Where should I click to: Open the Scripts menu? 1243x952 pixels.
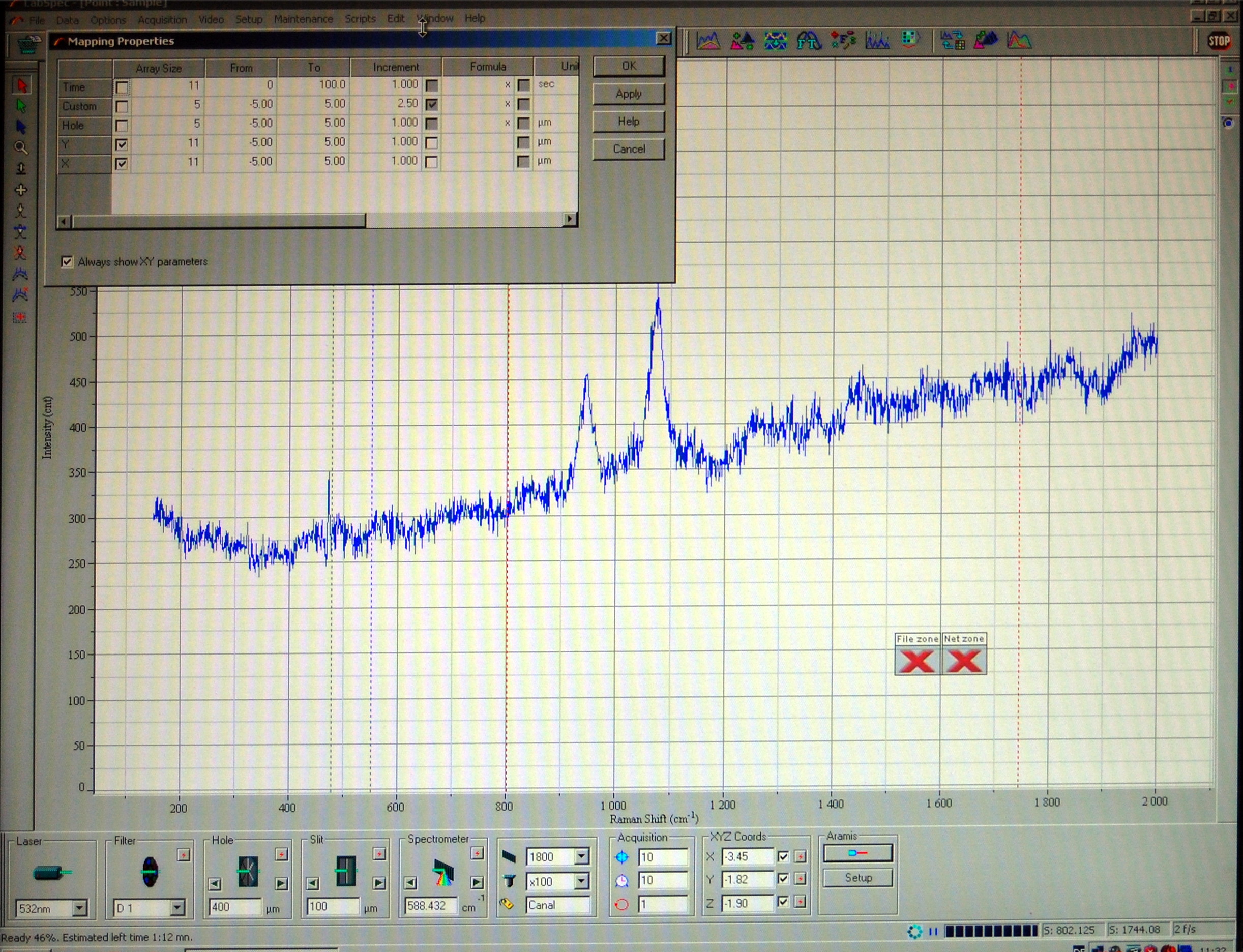(x=360, y=19)
